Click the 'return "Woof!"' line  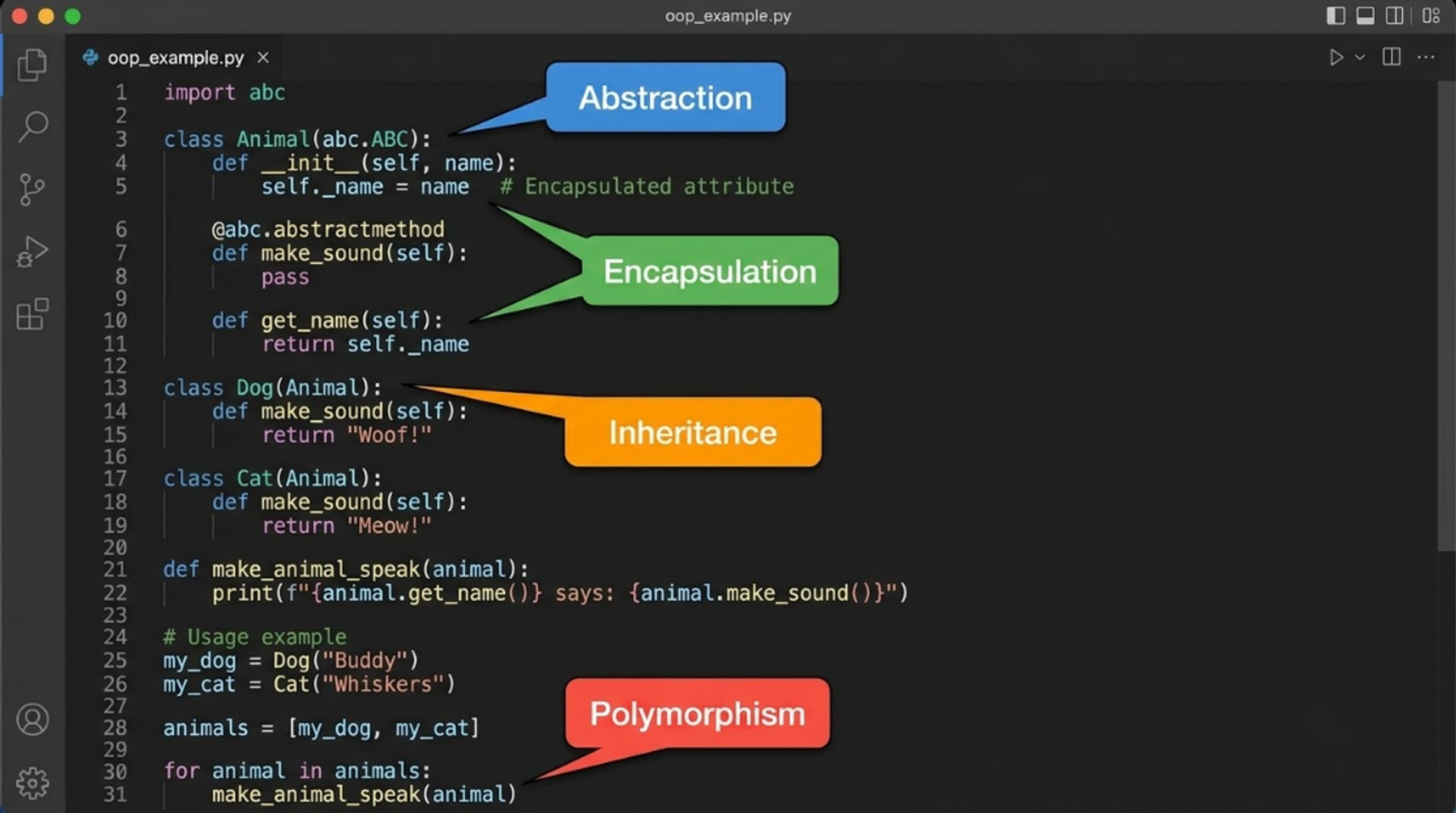coord(347,435)
